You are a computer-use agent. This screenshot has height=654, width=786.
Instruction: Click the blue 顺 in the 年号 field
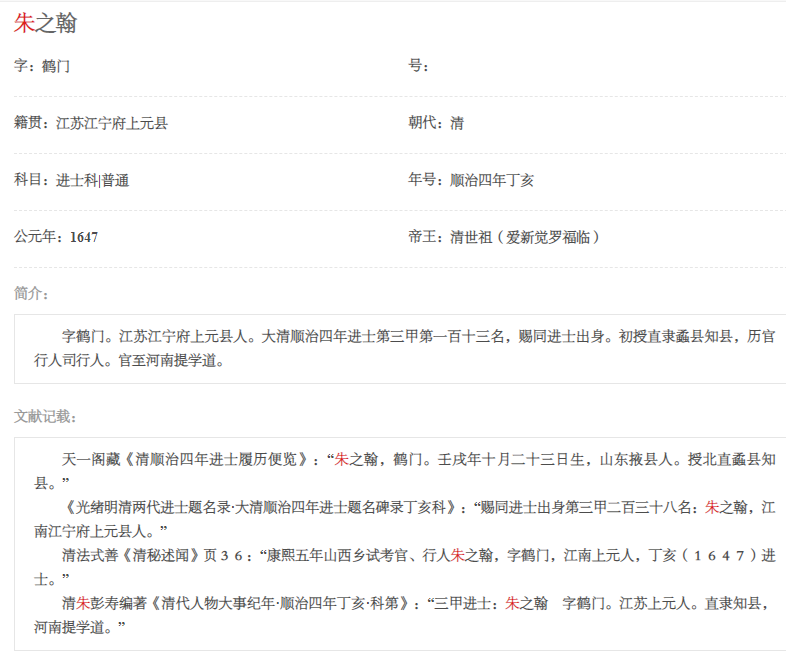457,180
